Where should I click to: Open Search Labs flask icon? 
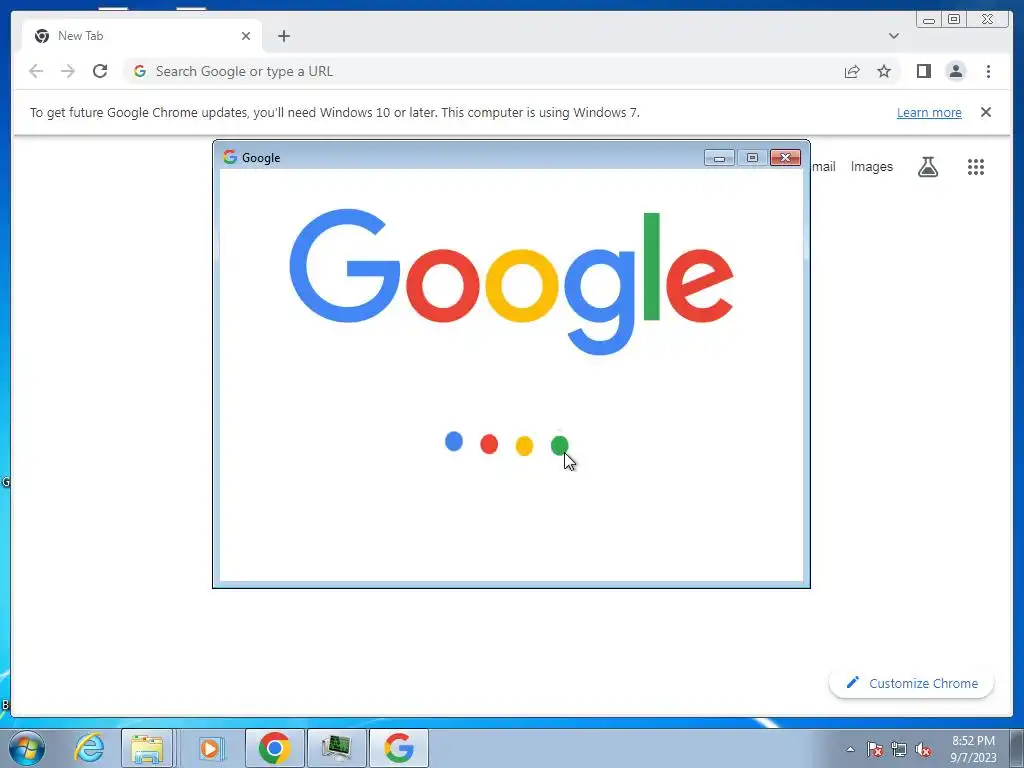pos(927,167)
